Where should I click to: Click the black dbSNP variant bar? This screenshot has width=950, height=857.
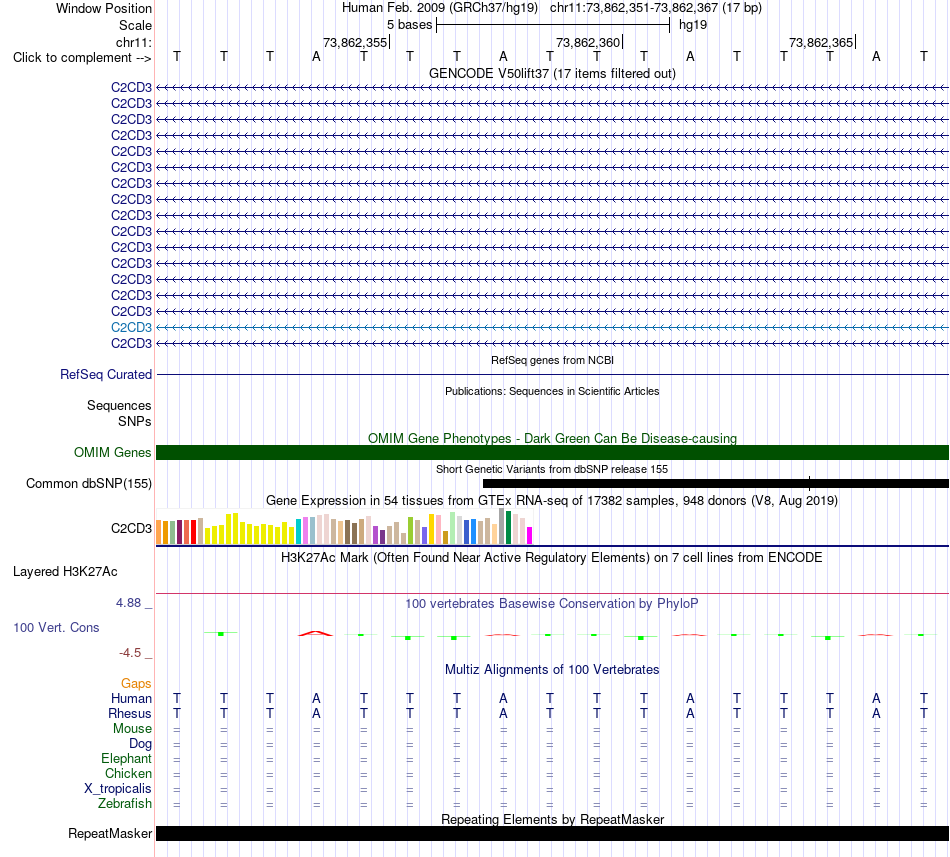pos(716,483)
